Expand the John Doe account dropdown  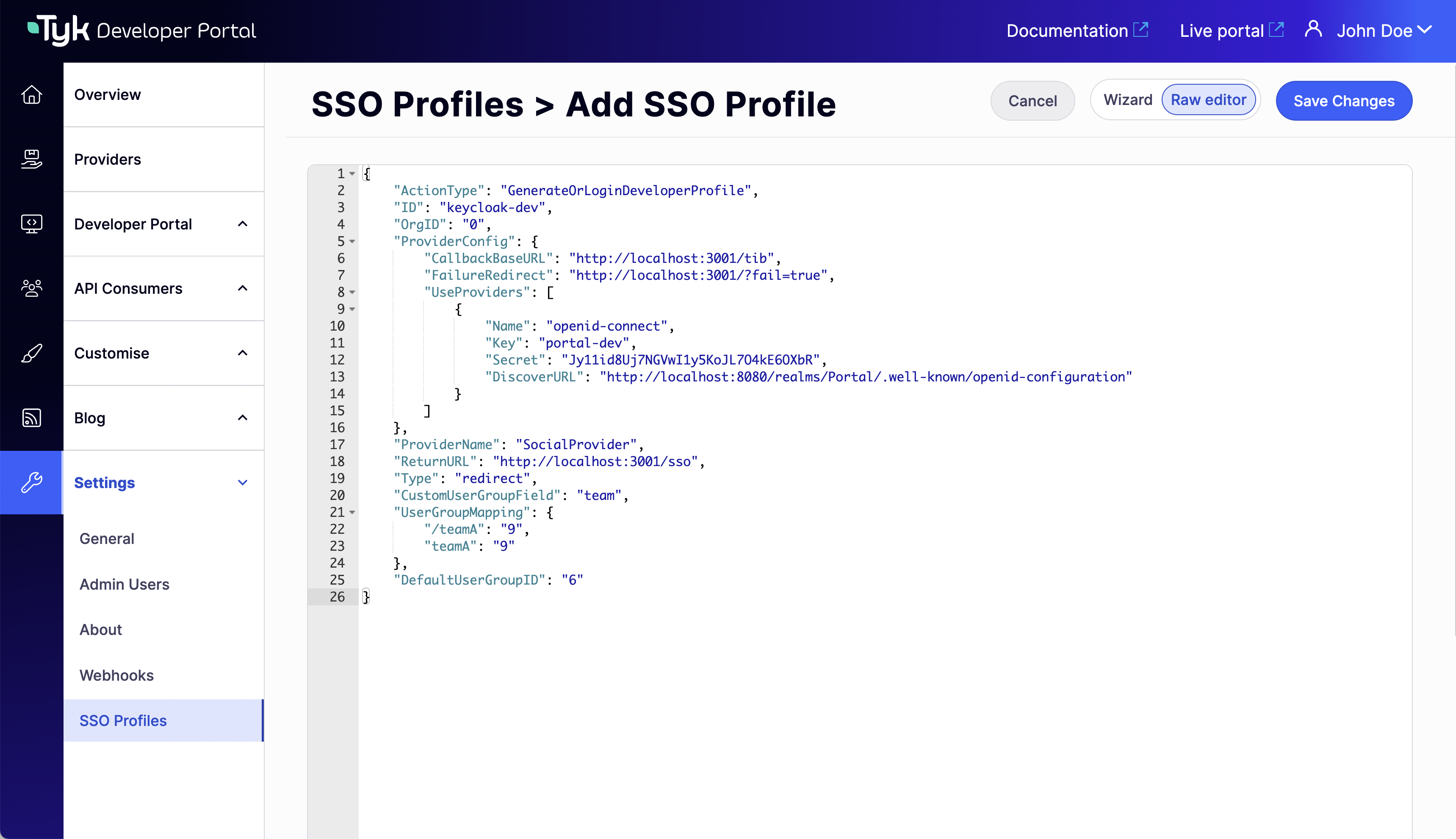(1384, 30)
